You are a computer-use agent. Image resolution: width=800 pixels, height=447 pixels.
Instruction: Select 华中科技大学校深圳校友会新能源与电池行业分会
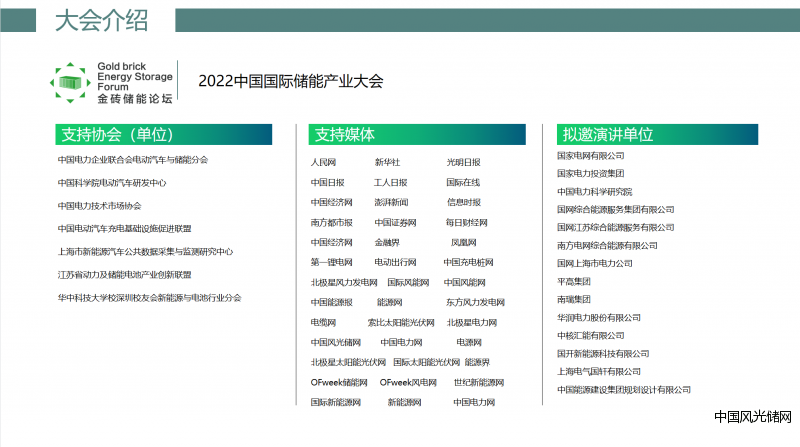coord(149,297)
